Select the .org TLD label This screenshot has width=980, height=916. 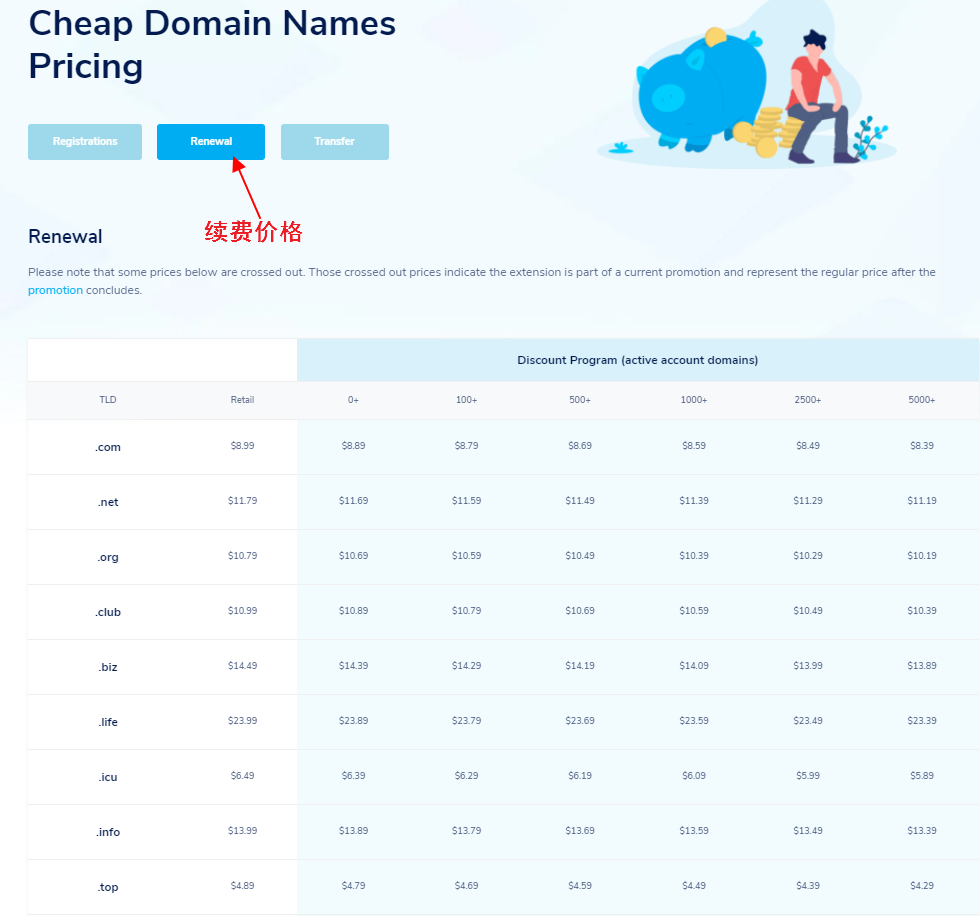(x=107, y=557)
